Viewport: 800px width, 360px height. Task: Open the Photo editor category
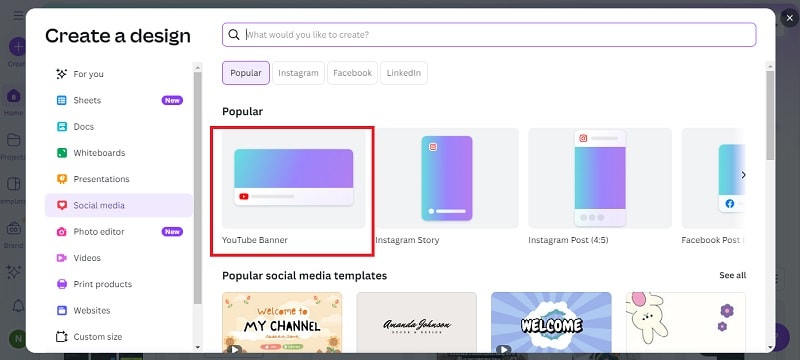pos(118,232)
